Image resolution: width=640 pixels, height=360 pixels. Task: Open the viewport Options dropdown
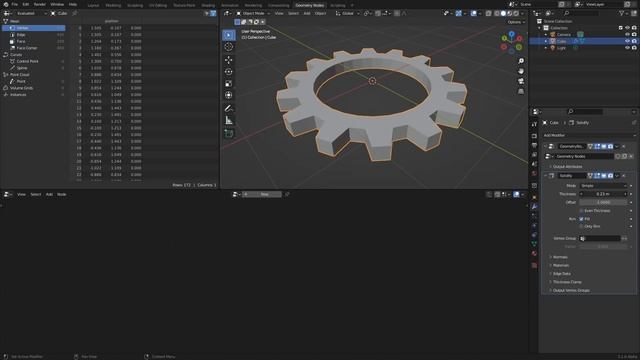click(516, 22)
